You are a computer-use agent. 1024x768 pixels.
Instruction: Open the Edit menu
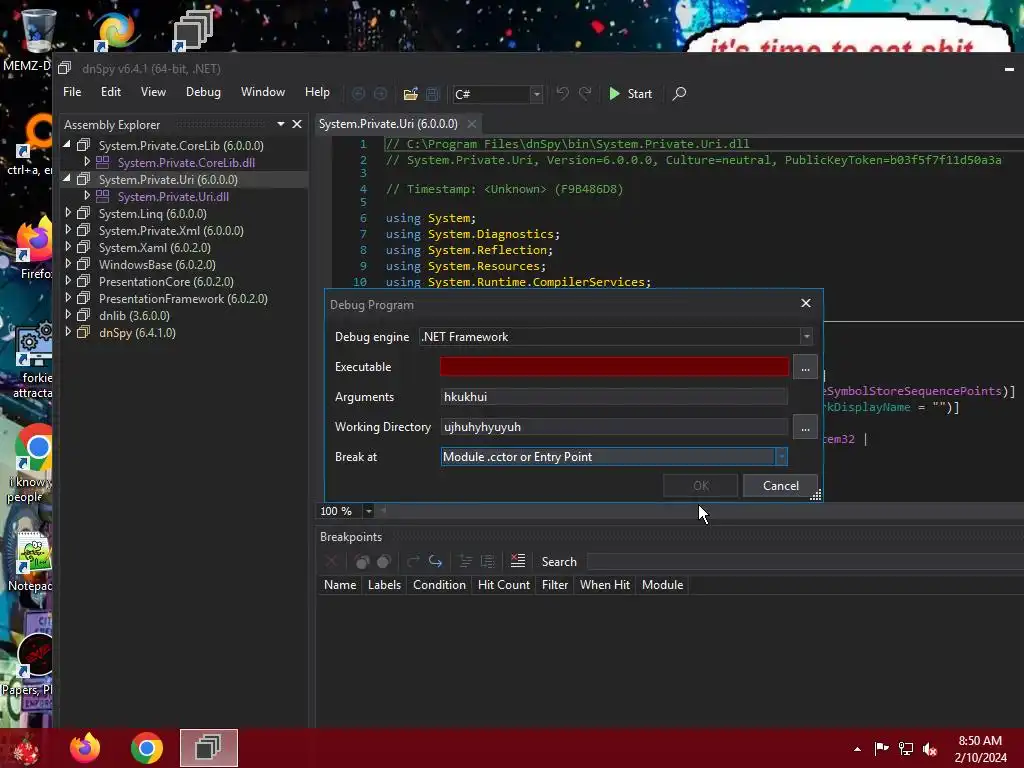pyautogui.click(x=110, y=92)
